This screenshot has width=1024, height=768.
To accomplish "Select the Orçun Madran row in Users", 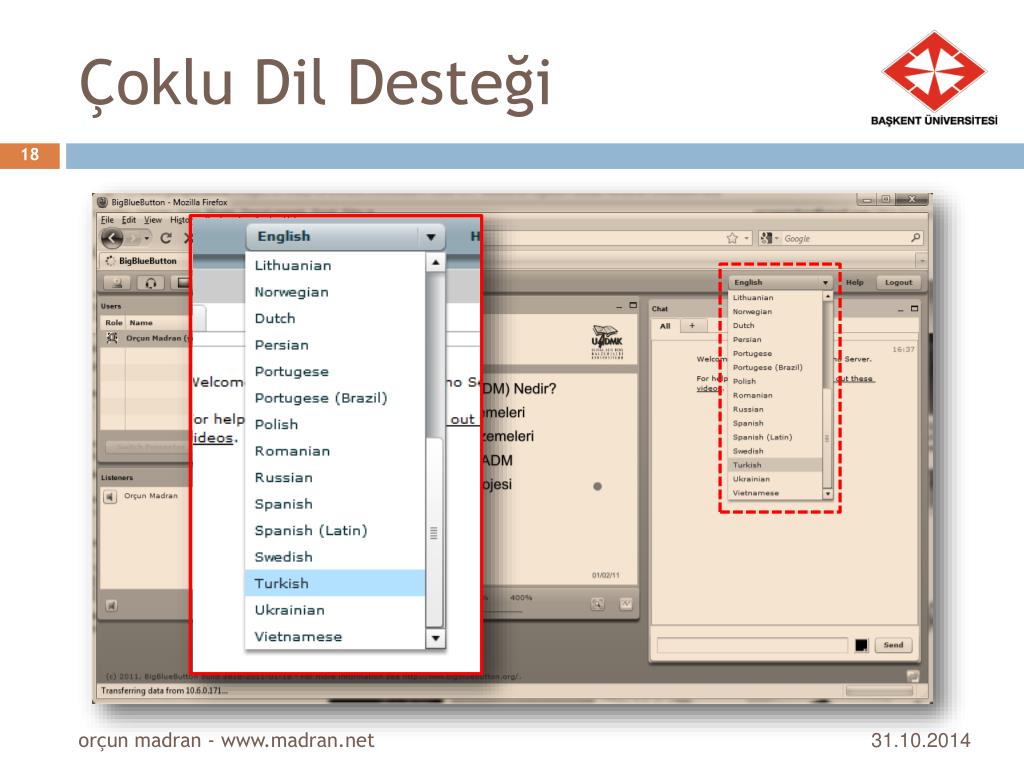I will (x=146, y=338).
